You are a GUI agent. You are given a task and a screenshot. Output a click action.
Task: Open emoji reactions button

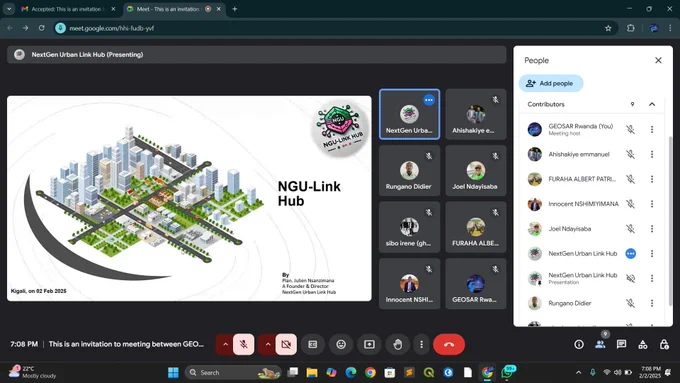[341, 344]
